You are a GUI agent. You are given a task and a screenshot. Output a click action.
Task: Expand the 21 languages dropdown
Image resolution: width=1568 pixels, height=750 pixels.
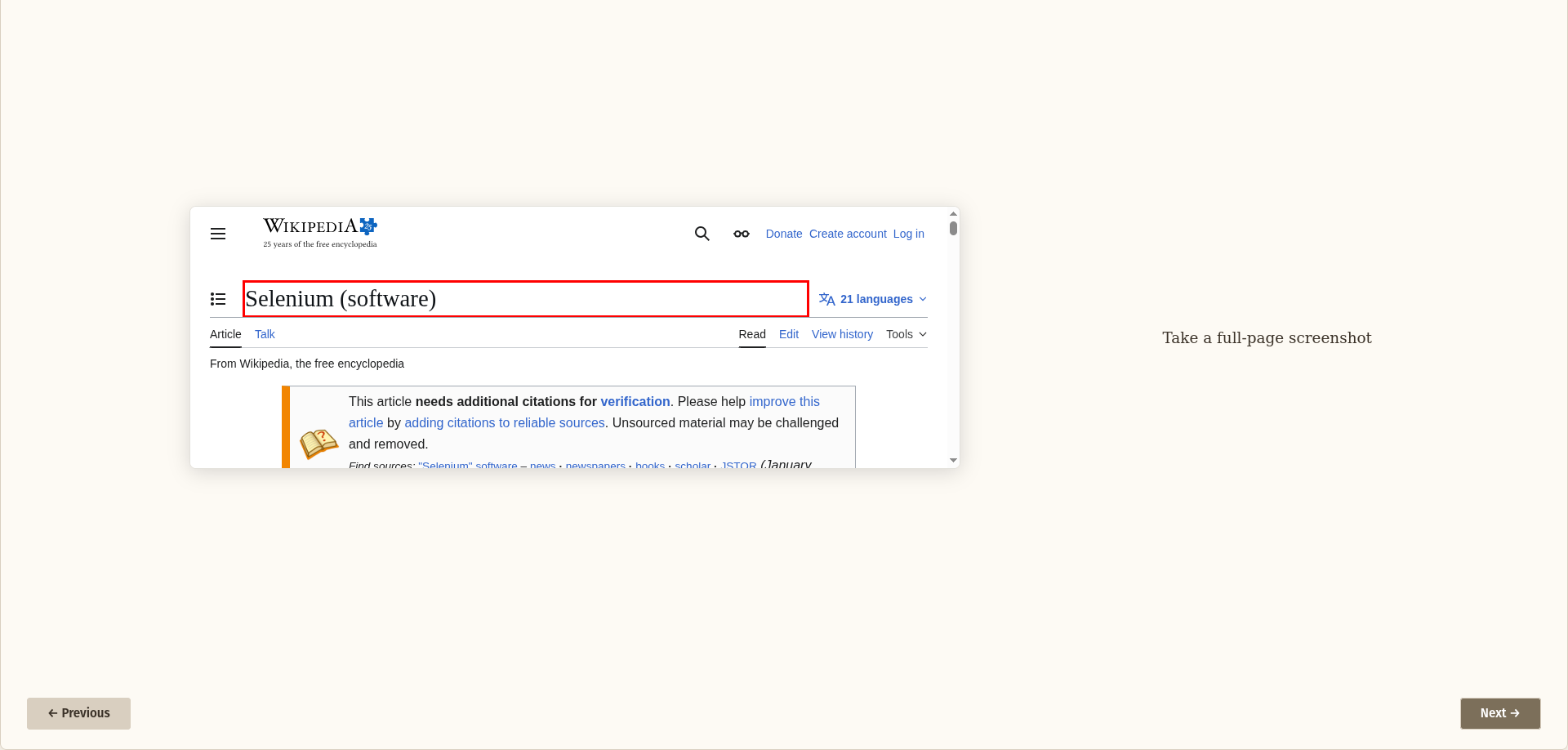coord(873,299)
